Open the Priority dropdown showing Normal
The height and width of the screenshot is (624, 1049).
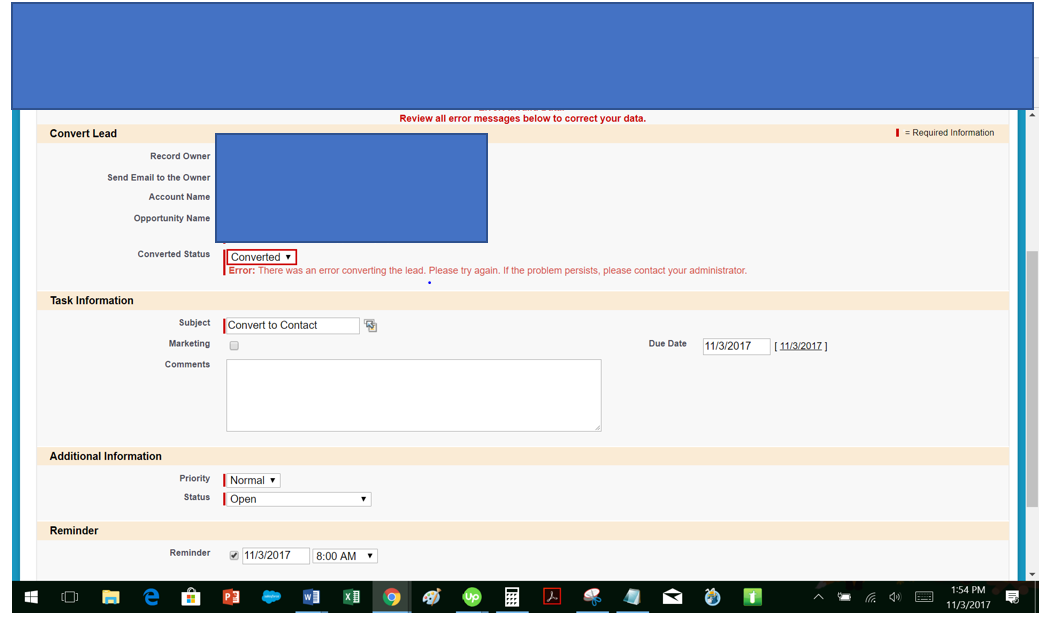pos(253,480)
